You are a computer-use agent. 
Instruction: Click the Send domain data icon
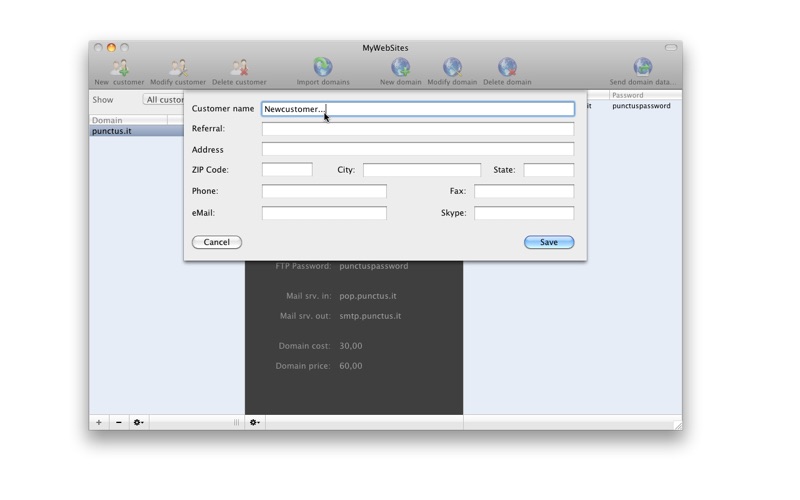pyautogui.click(x=642, y=68)
